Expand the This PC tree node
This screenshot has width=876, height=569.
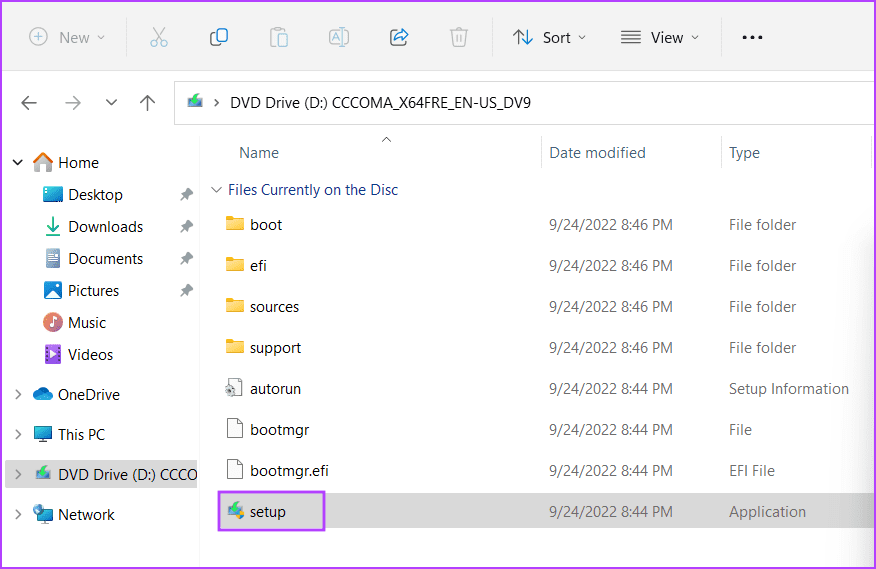pyautogui.click(x=18, y=434)
